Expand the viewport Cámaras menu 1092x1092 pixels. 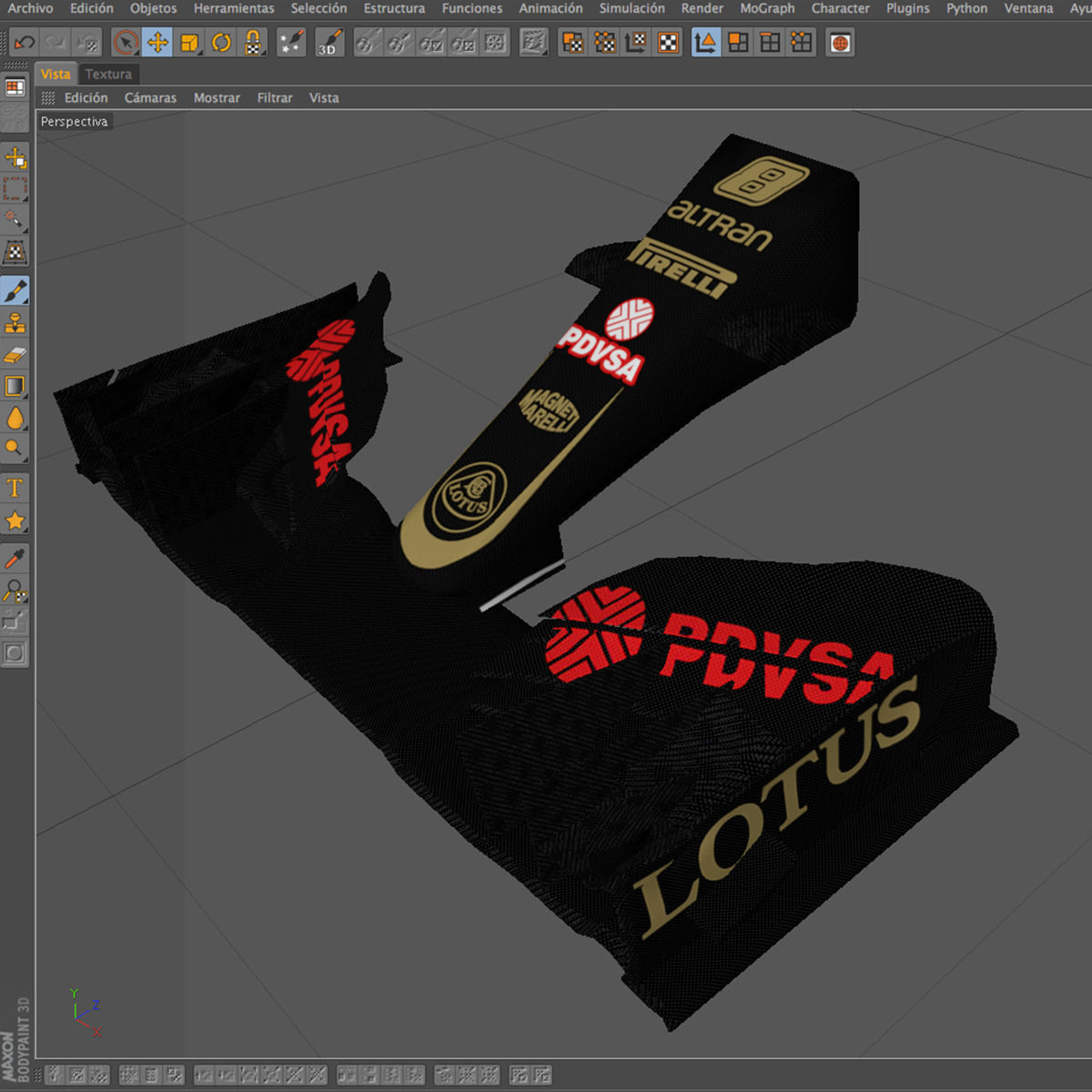click(x=150, y=97)
